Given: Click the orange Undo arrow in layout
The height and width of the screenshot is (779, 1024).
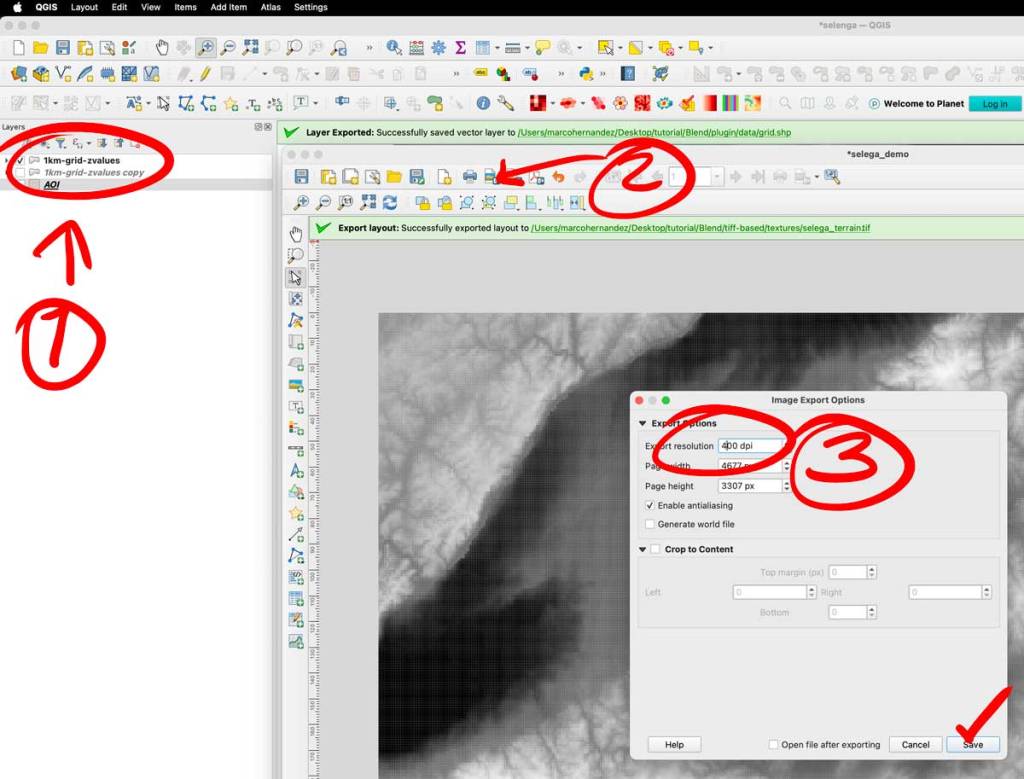Looking at the screenshot, I should coord(558,177).
